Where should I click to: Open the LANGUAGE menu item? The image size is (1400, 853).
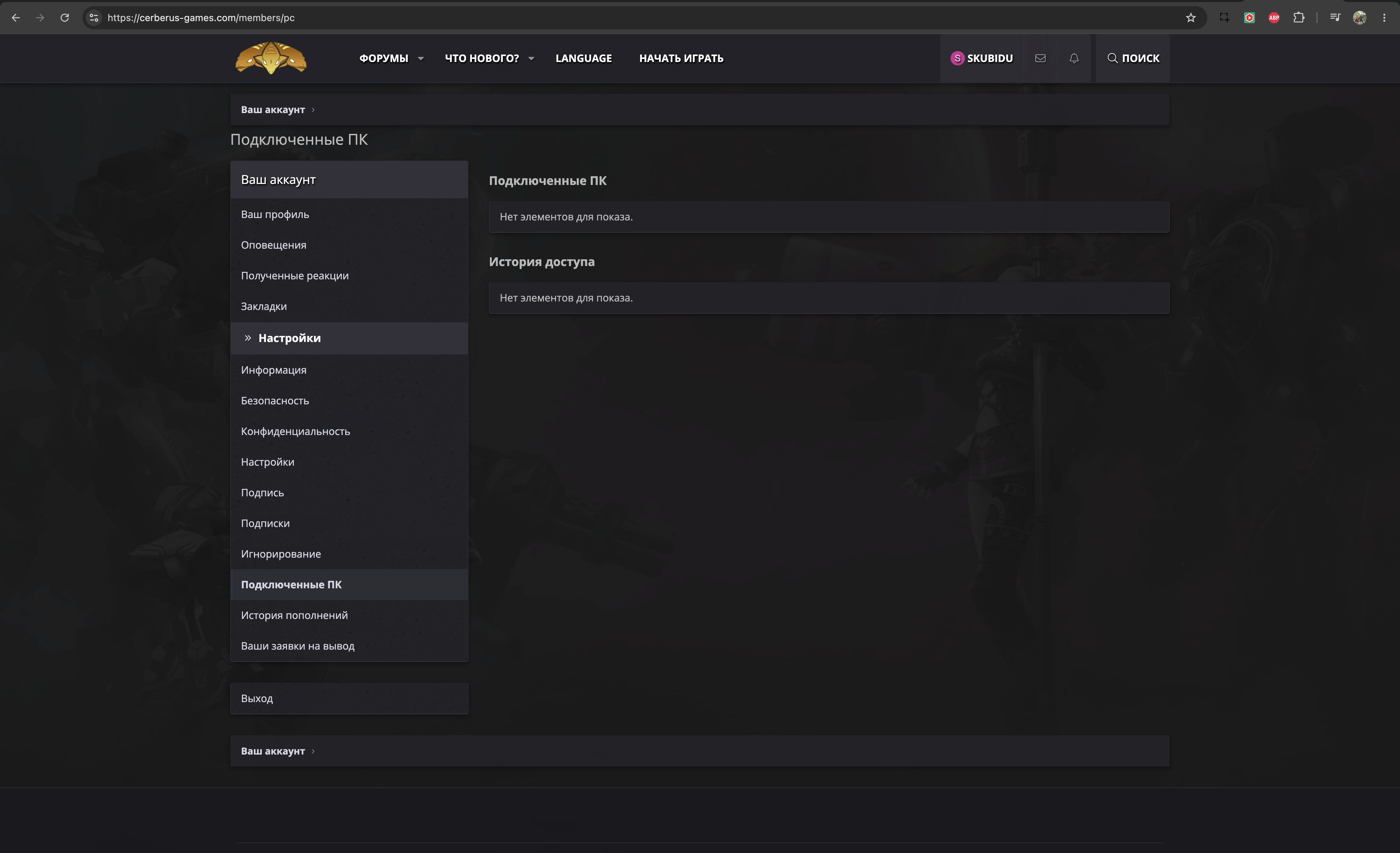point(584,58)
